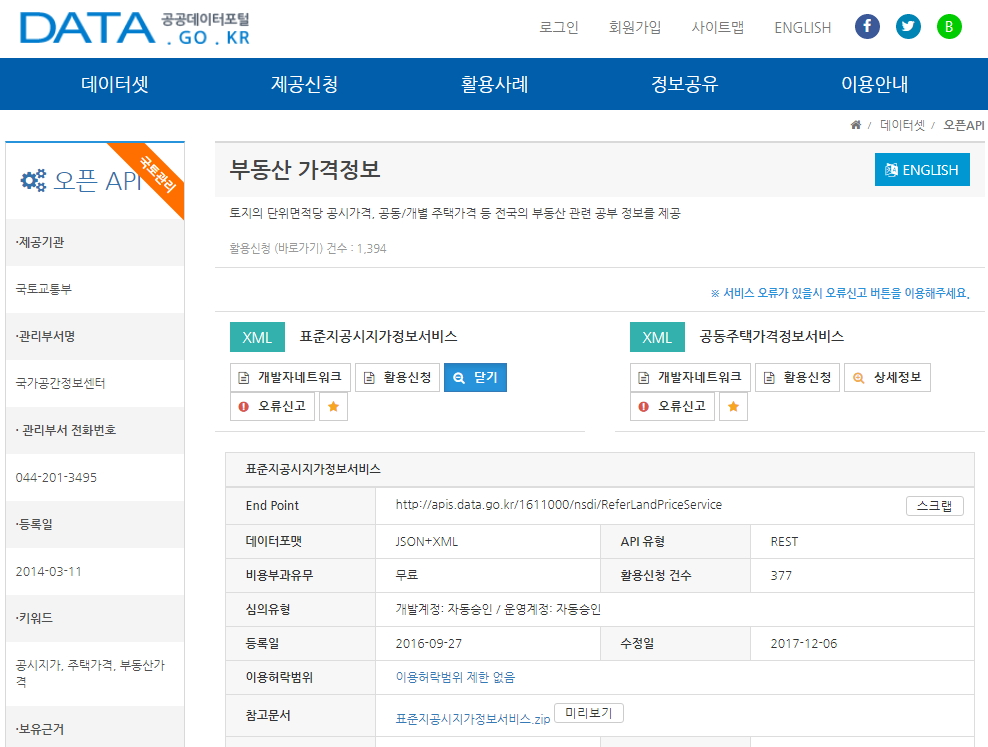
Task: Click the 심의유형 value 개발계정: 자동승인
Action: [498, 609]
